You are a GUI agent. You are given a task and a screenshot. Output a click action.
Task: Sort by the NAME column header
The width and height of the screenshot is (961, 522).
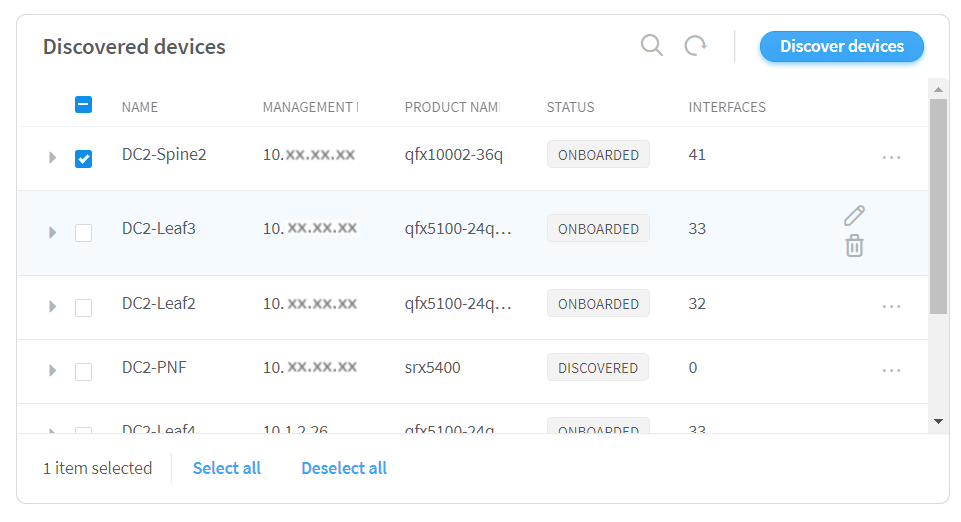[x=140, y=107]
